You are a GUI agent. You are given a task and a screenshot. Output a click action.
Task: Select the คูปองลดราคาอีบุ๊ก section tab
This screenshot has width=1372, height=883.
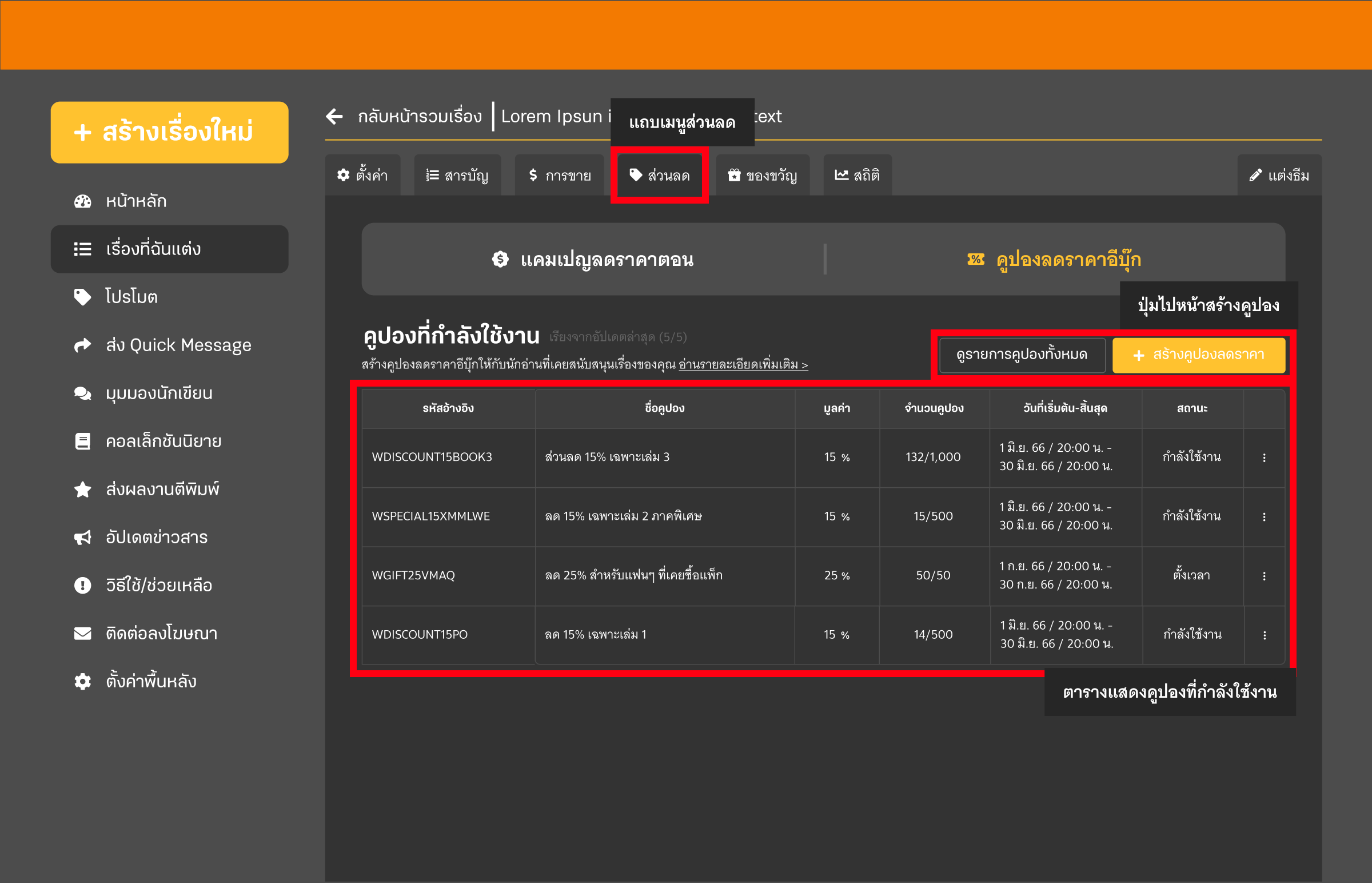point(1055,260)
